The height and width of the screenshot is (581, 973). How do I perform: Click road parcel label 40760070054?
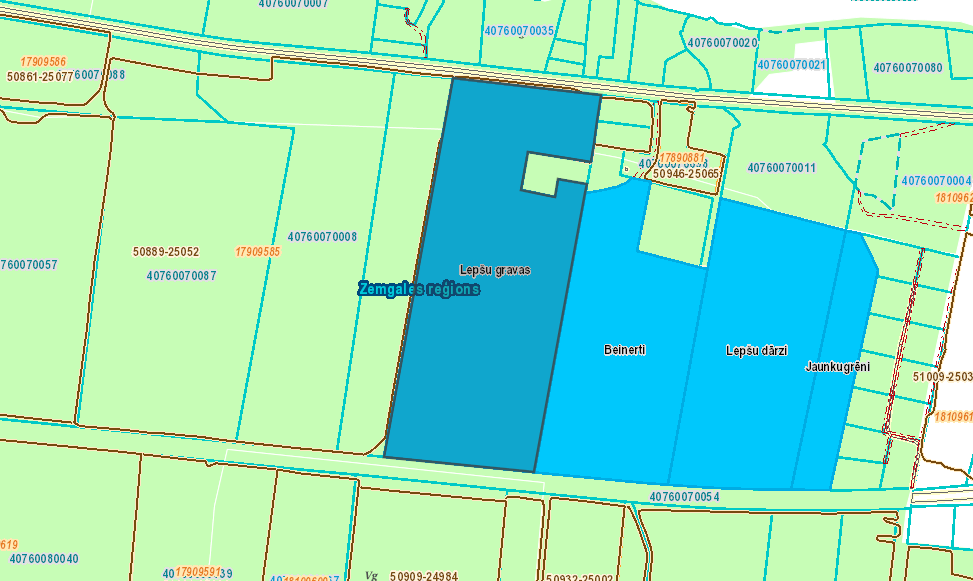click(x=684, y=496)
